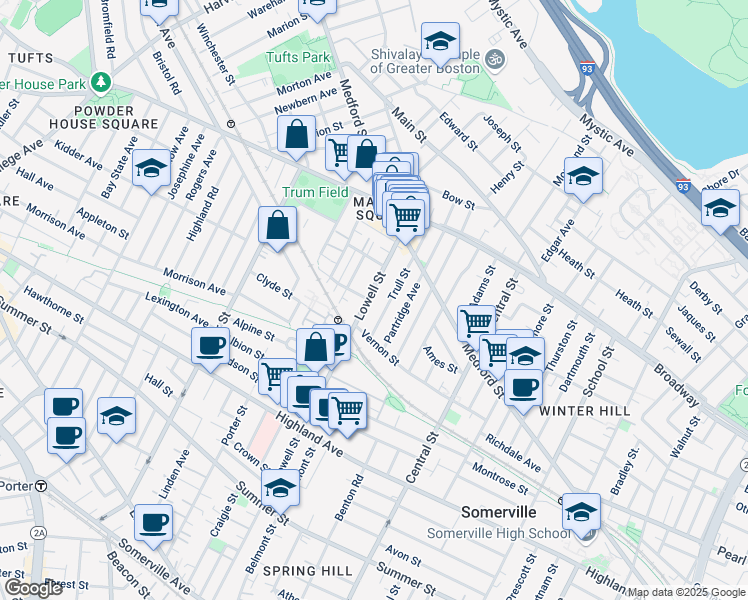This screenshot has height=600, width=748.
Task: Open the shopping bag marker near Newbern Ave
Action: click(296, 137)
